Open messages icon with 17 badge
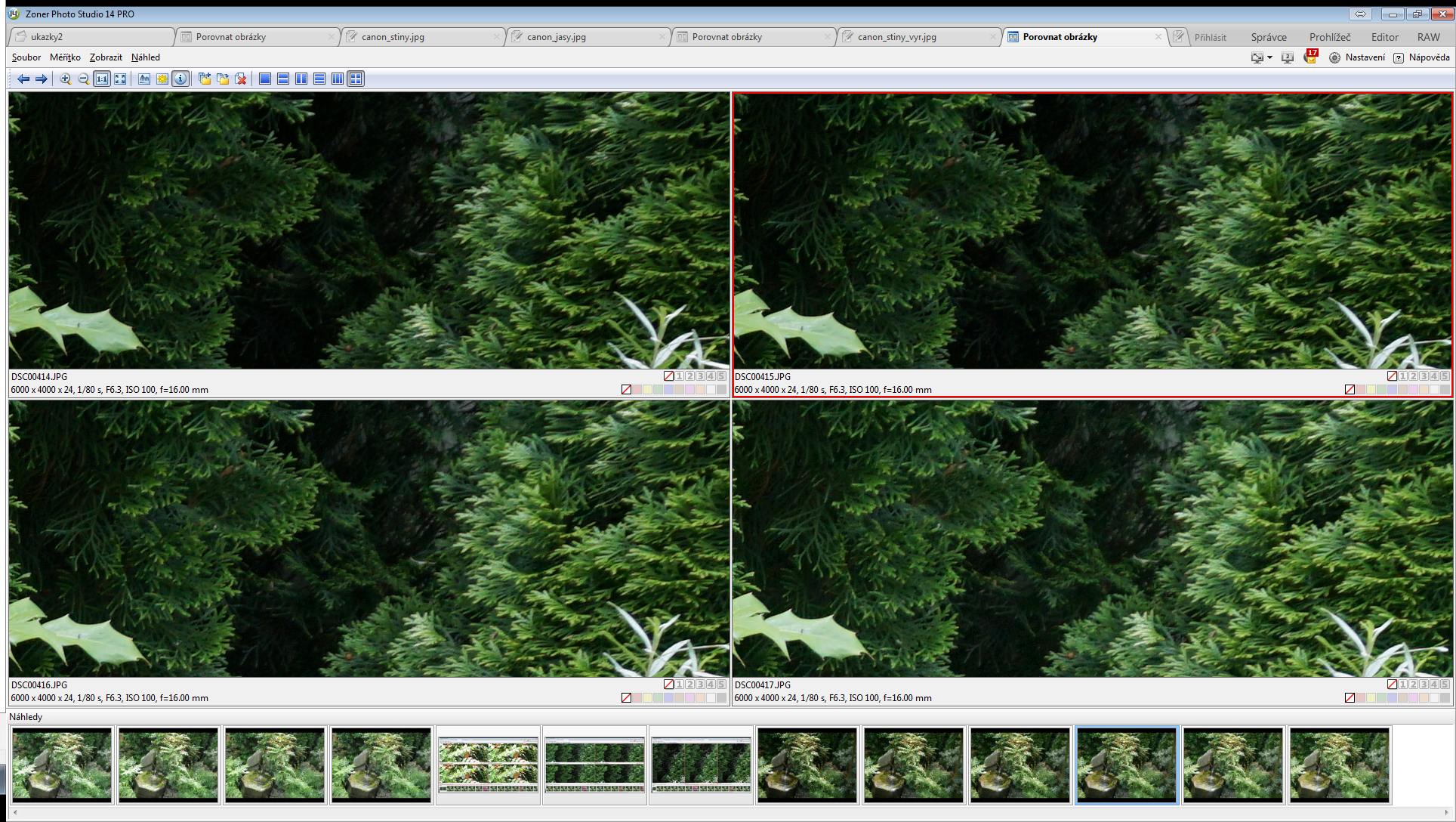 click(1310, 57)
